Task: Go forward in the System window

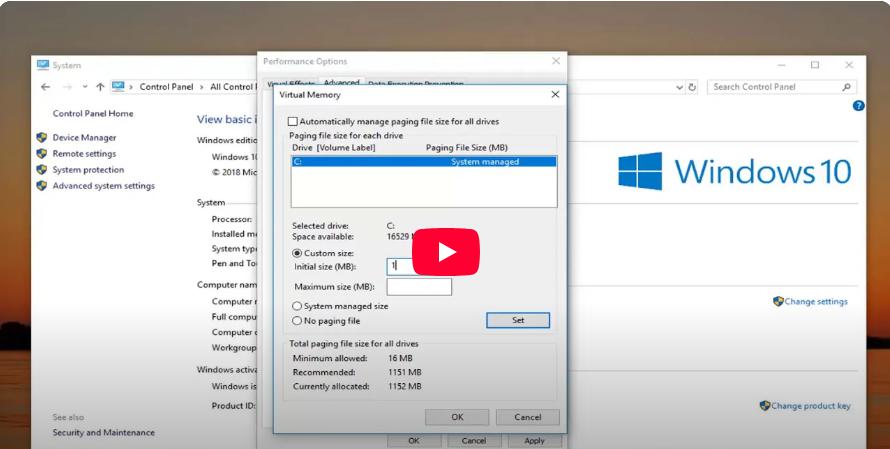Action: point(67,87)
